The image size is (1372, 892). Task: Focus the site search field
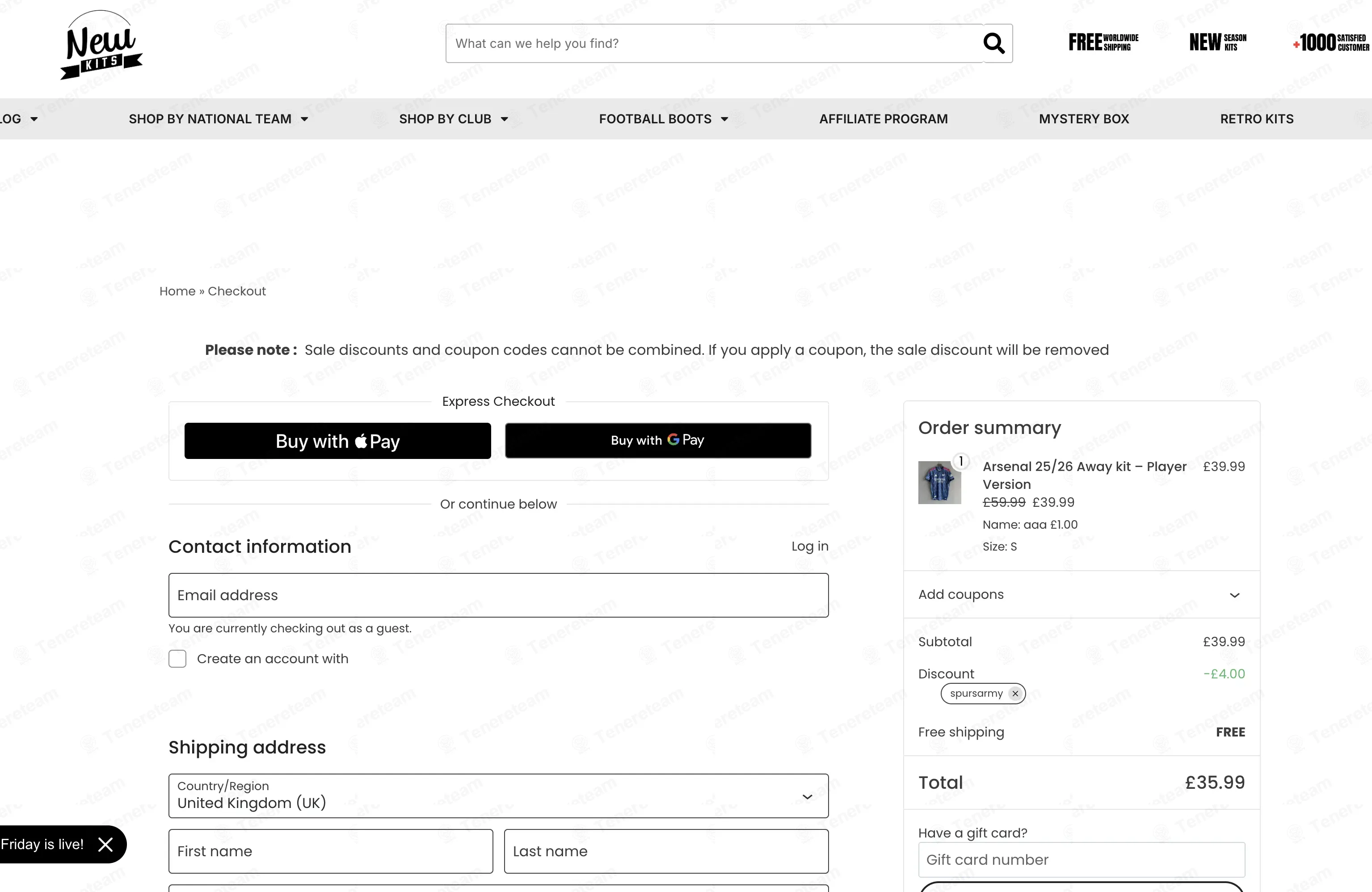tap(714, 43)
